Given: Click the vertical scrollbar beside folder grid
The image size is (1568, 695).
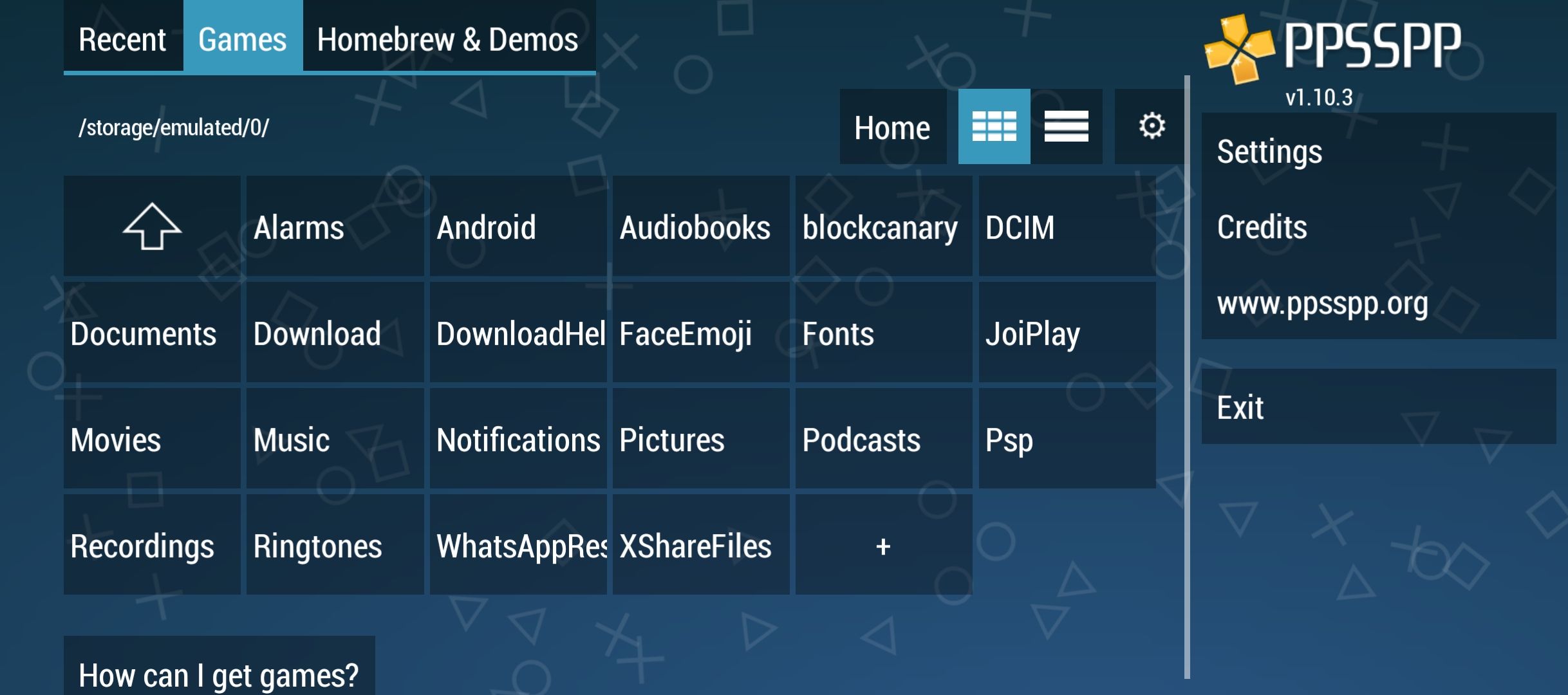Looking at the screenshot, I should click(1187, 376).
